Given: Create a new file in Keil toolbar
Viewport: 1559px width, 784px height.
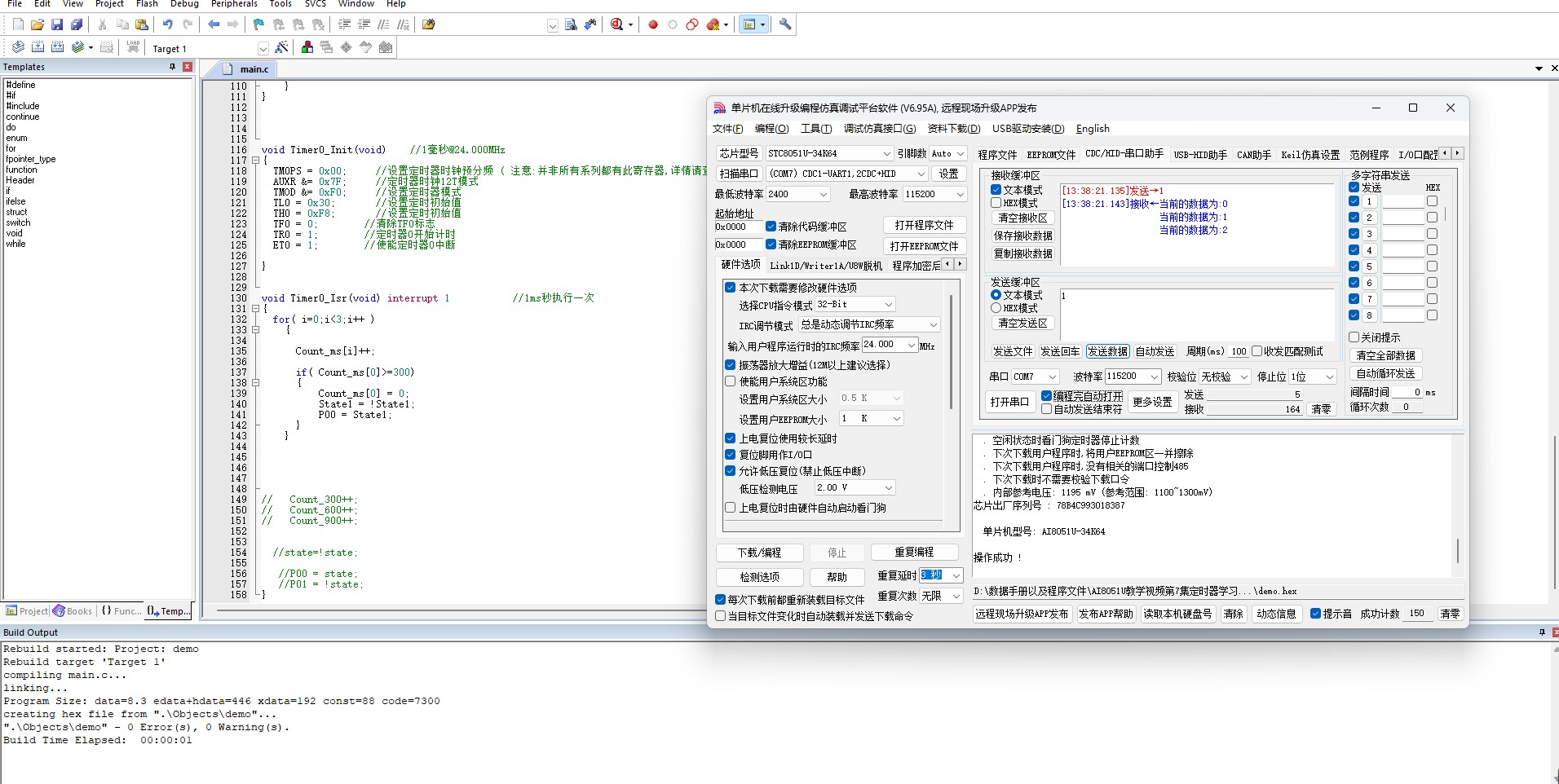Looking at the screenshot, I should tap(18, 24).
